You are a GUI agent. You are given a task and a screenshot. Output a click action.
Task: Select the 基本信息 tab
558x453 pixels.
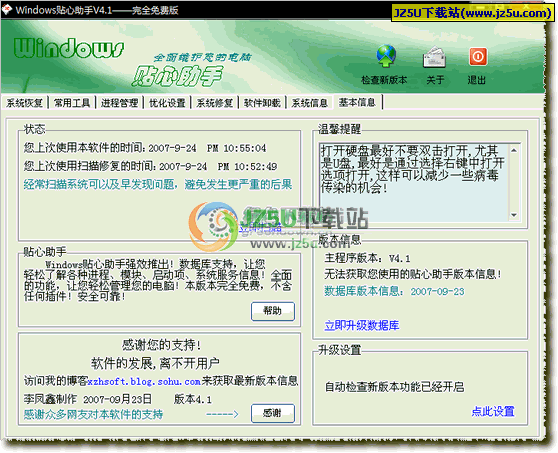(357, 102)
